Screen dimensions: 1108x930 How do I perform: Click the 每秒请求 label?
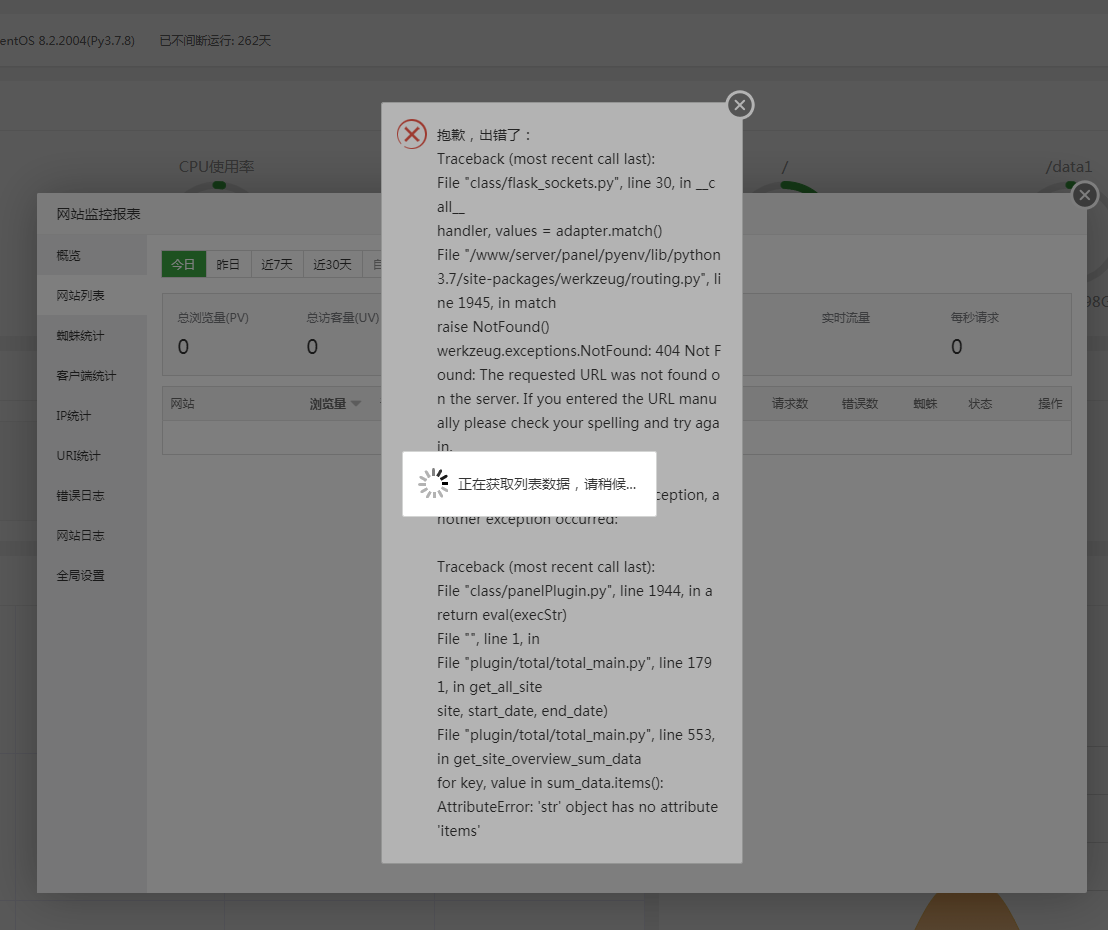(x=974, y=317)
